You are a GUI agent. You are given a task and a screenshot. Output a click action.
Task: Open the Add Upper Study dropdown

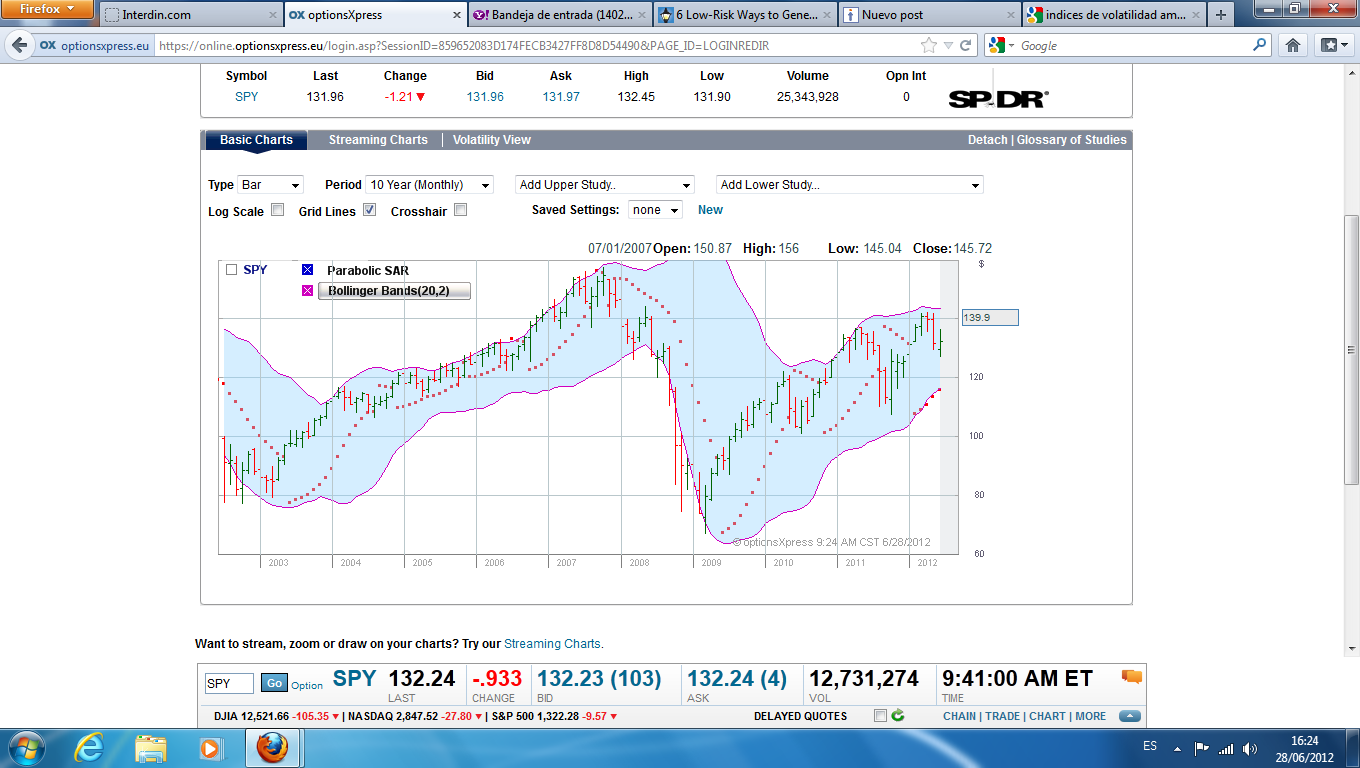point(605,185)
